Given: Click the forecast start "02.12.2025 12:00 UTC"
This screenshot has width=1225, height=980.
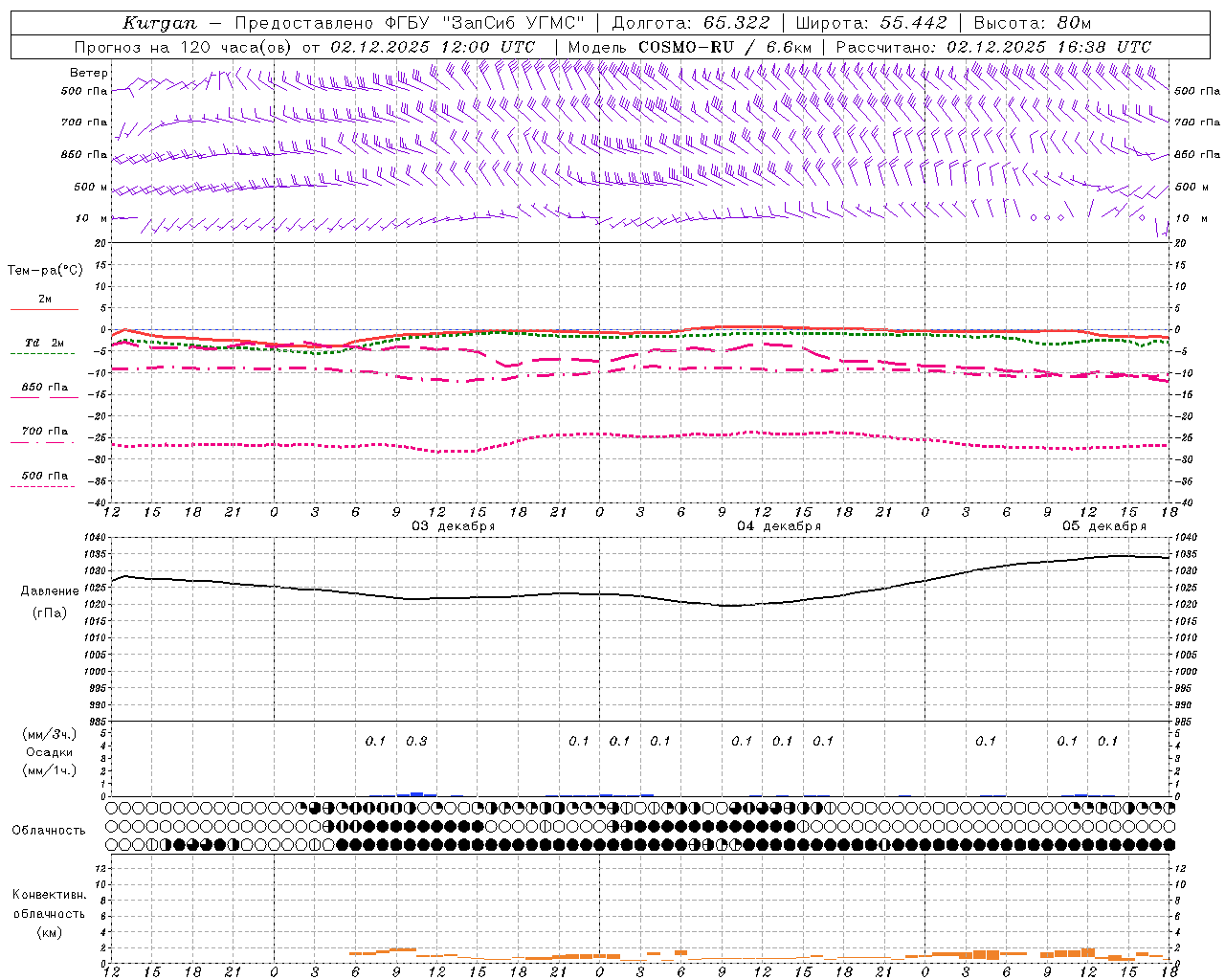Looking at the screenshot, I should (x=433, y=46).
